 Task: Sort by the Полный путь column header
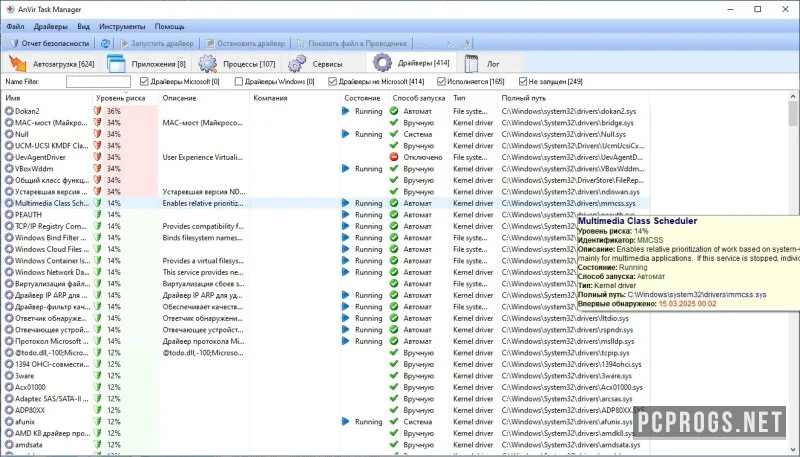573,98
